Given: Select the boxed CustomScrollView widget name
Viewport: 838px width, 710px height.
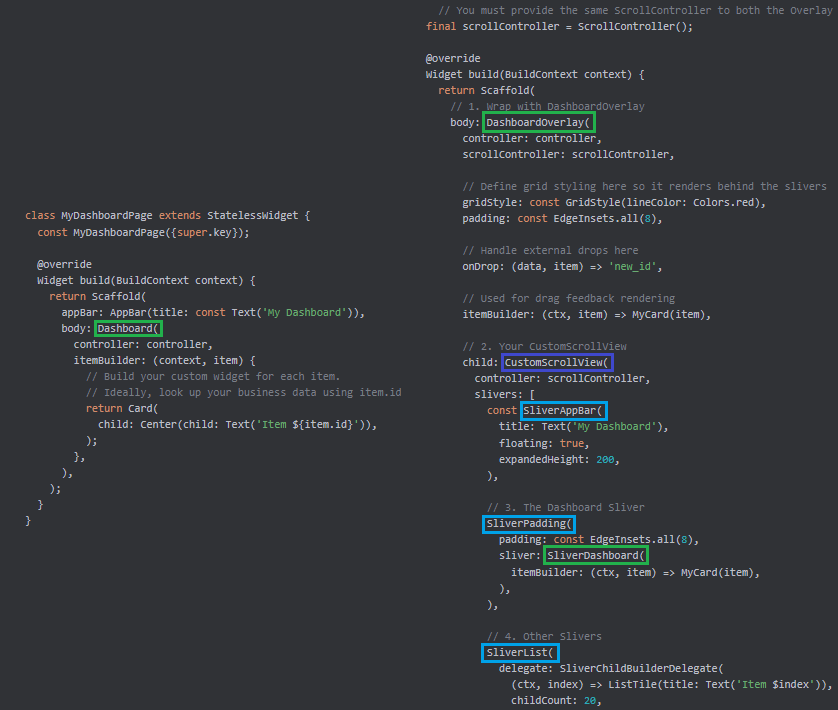Looking at the screenshot, I should [557, 362].
